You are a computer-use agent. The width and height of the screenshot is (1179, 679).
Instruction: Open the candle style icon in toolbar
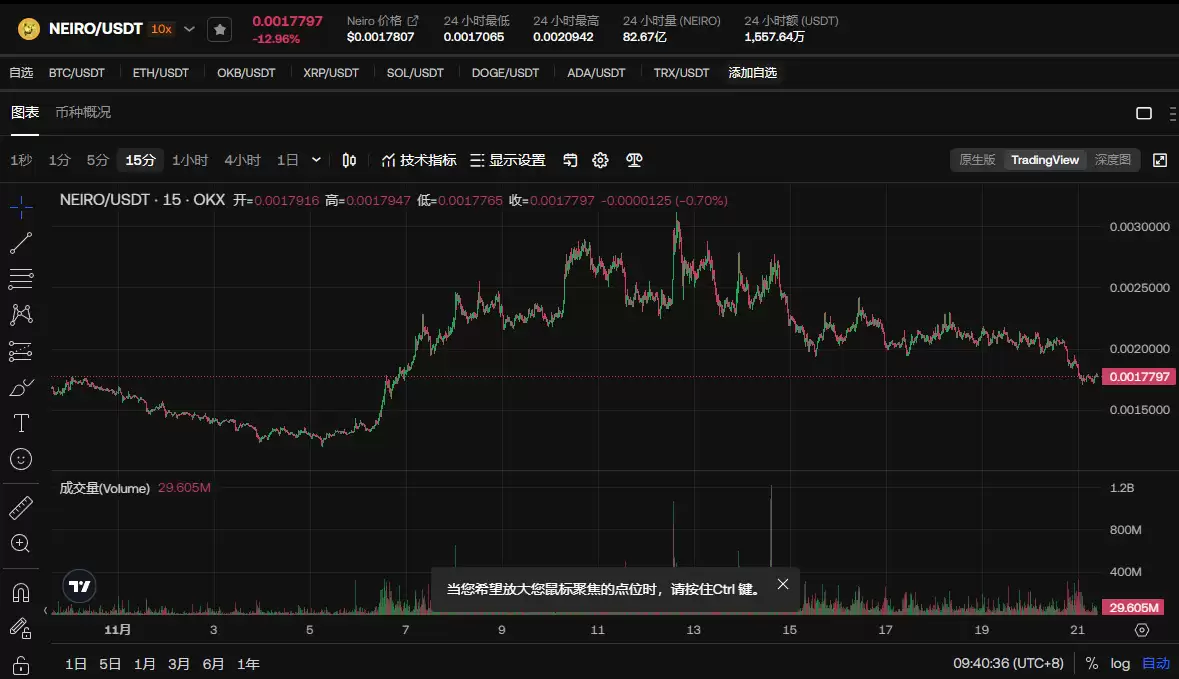(348, 159)
